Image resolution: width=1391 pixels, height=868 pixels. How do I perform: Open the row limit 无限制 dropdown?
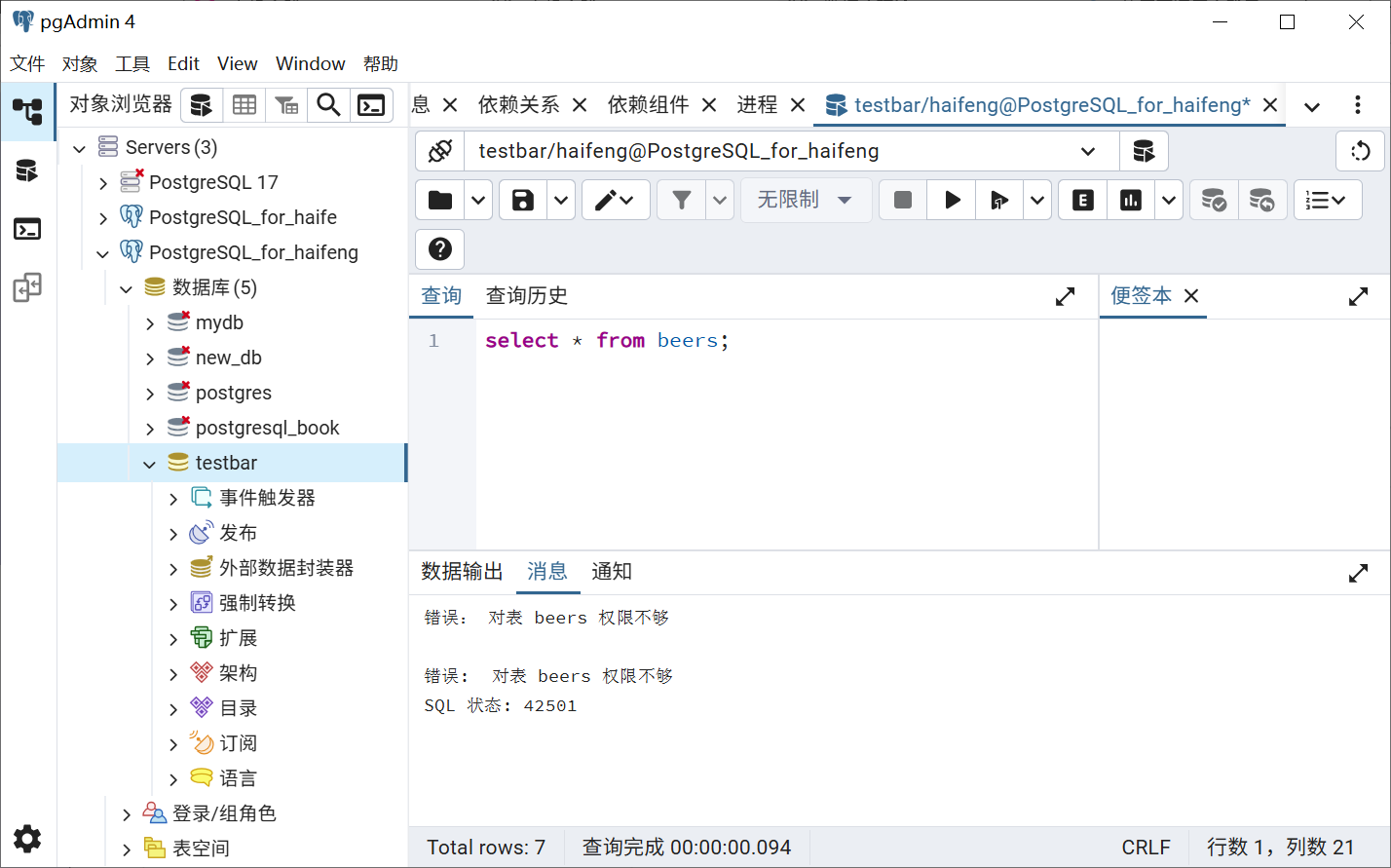tap(805, 200)
